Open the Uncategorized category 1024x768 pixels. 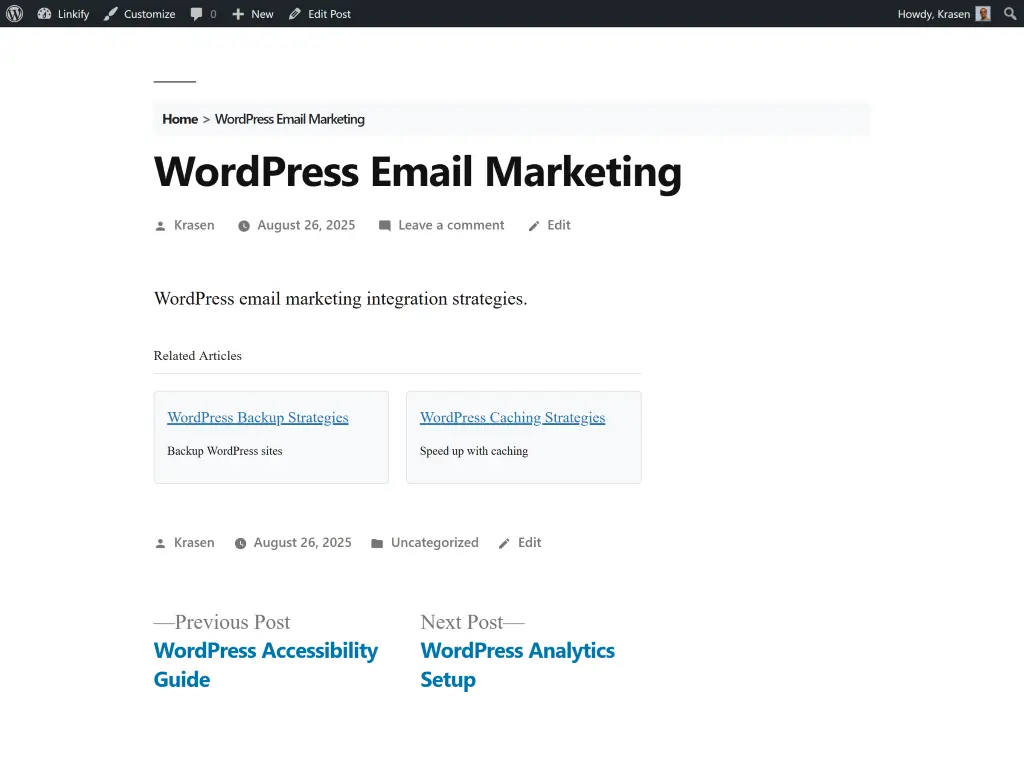435,543
